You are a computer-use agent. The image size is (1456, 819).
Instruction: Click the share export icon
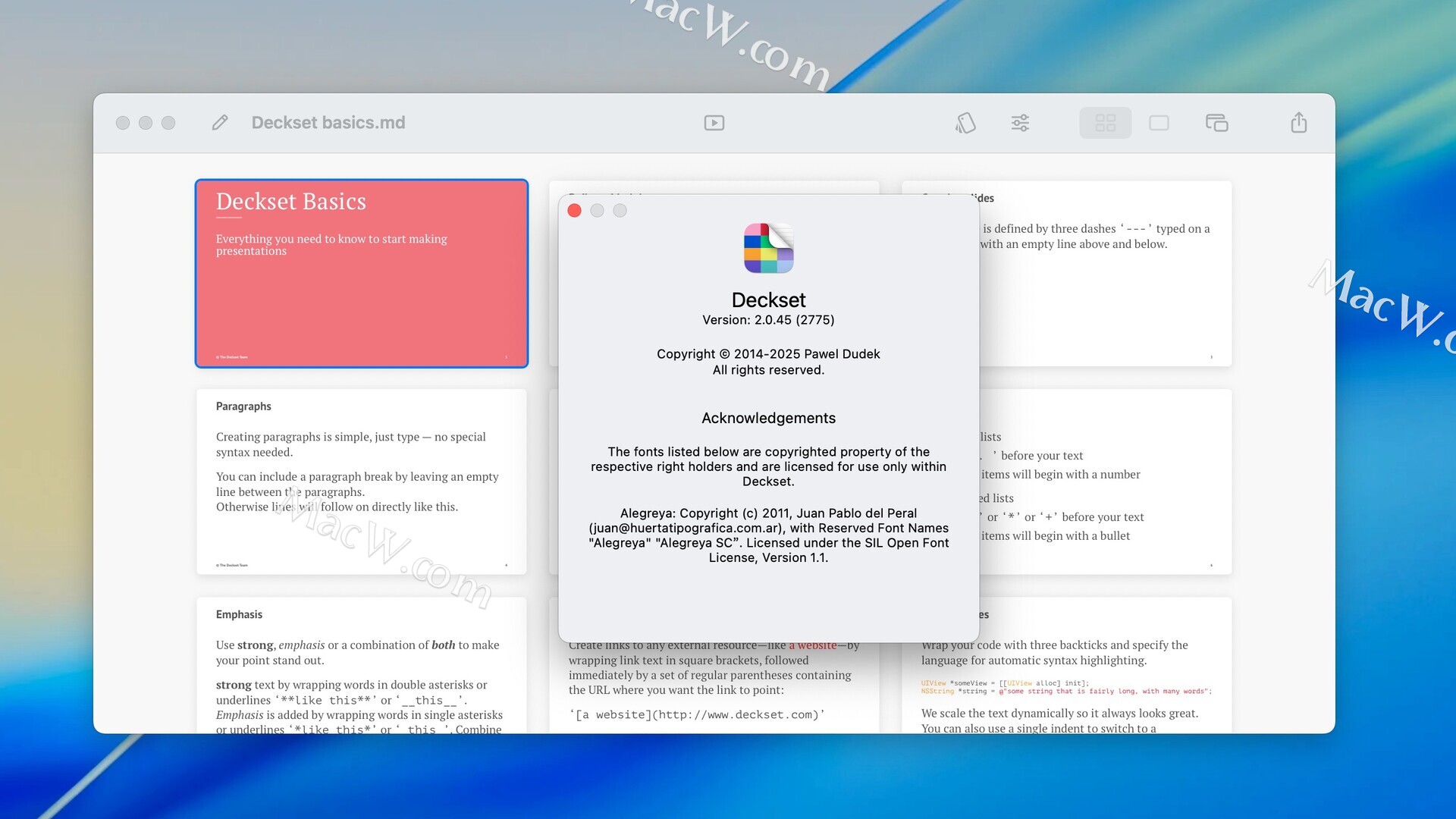pyautogui.click(x=1298, y=123)
